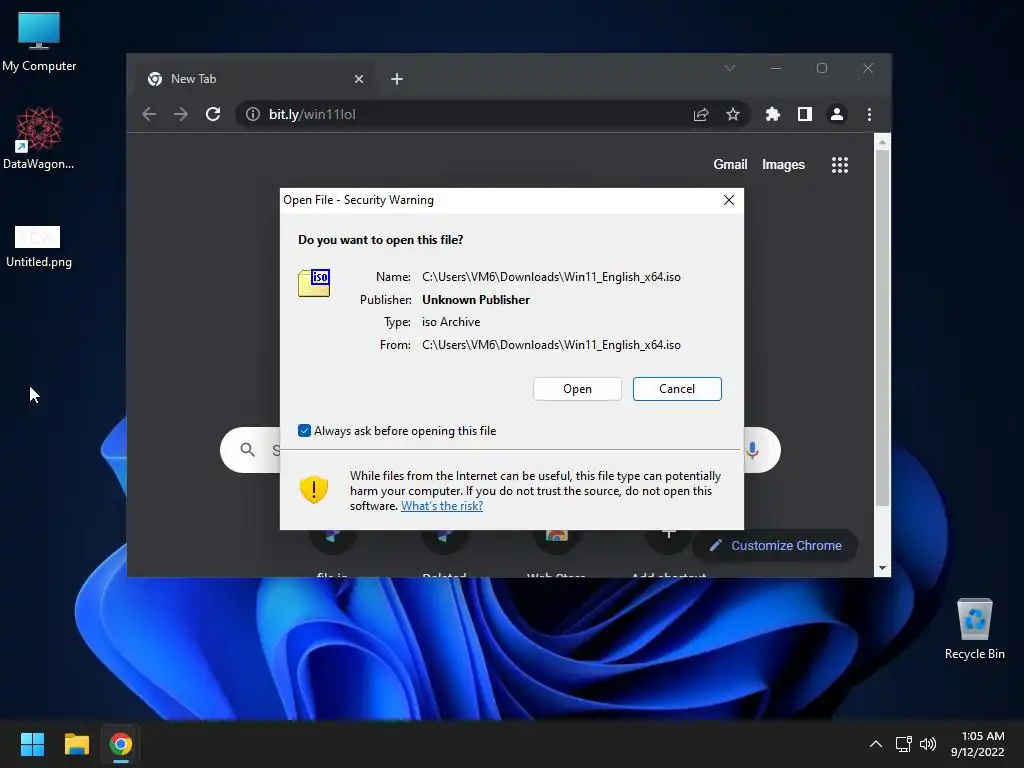Open a new tab with plus button
The width and height of the screenshot is (1024, 768).
click(x=397, y=79)
